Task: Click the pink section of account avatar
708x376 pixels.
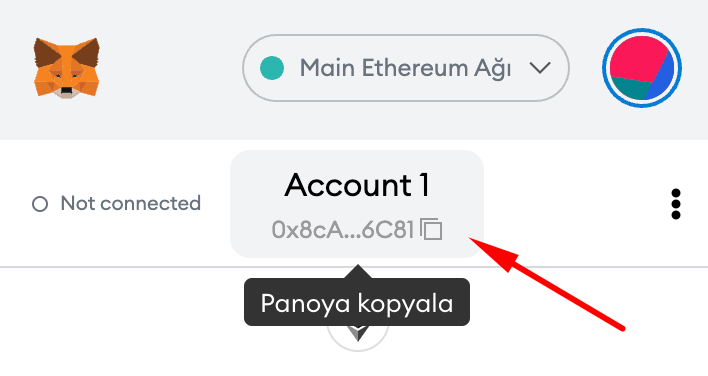Action: click(636, 59)
